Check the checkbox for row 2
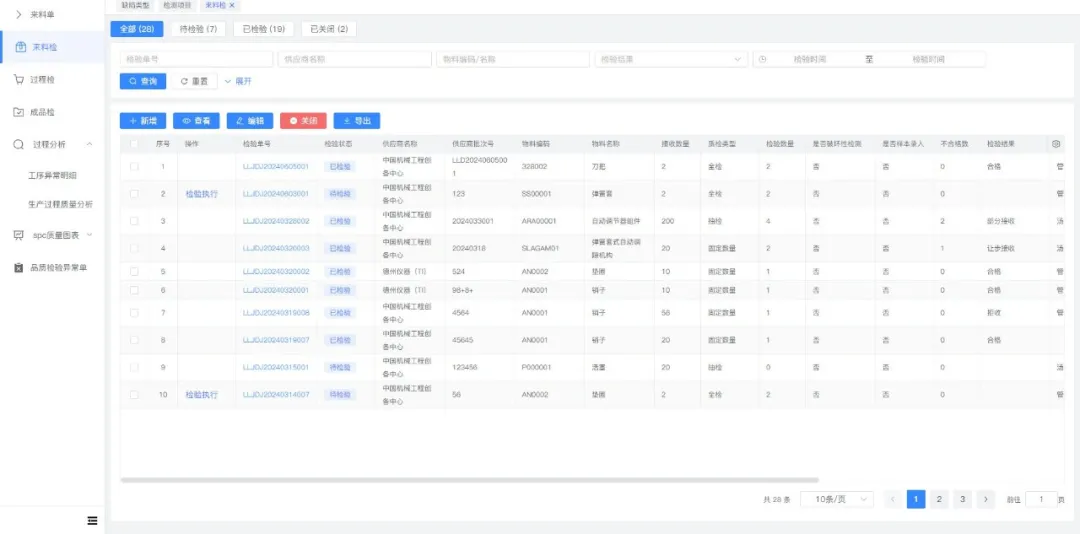1080x534 pixels. coord(135,194)
